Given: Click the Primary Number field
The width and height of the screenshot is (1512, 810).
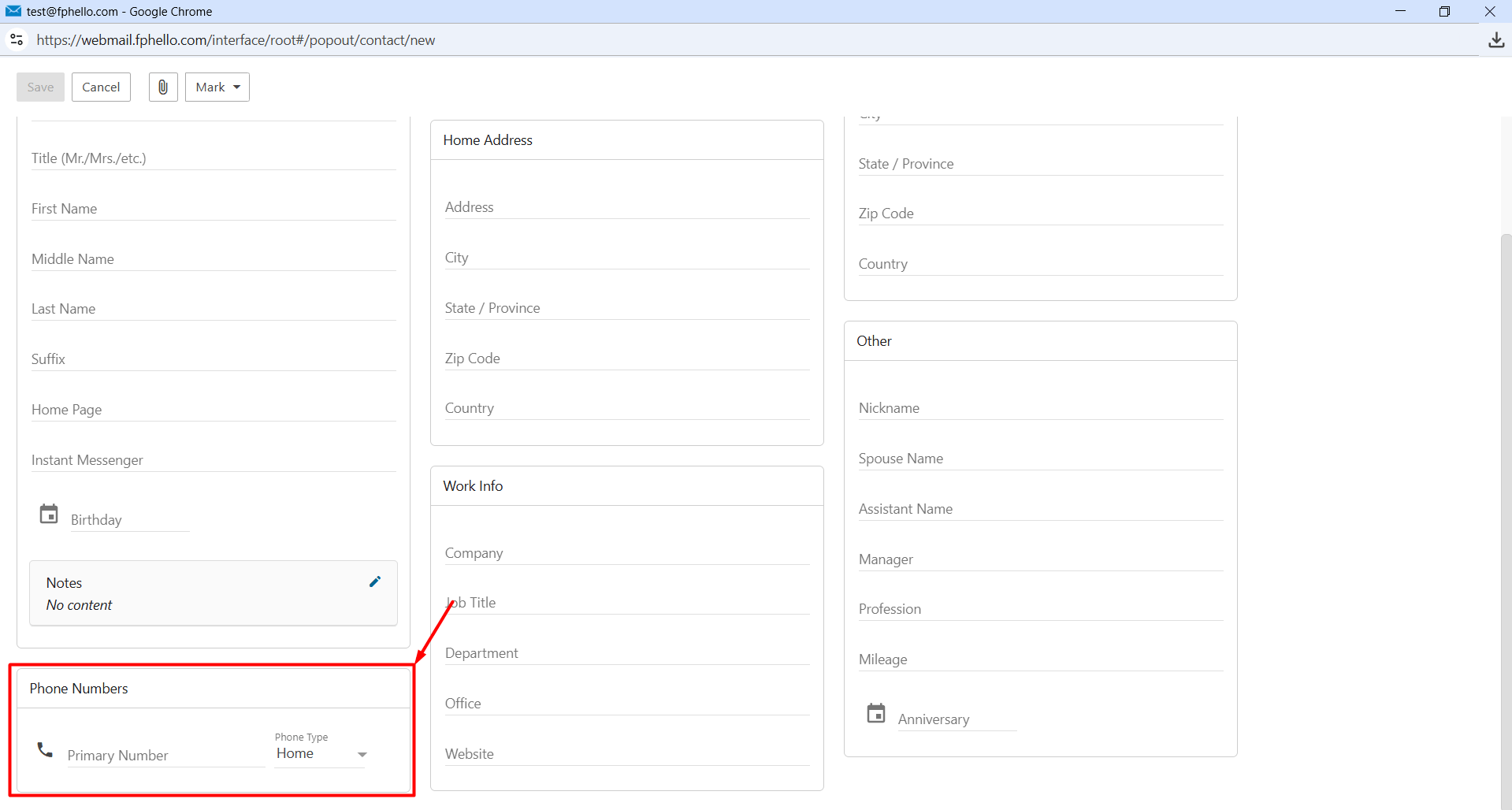Looking at the screenshot, I should coord(166,756).
